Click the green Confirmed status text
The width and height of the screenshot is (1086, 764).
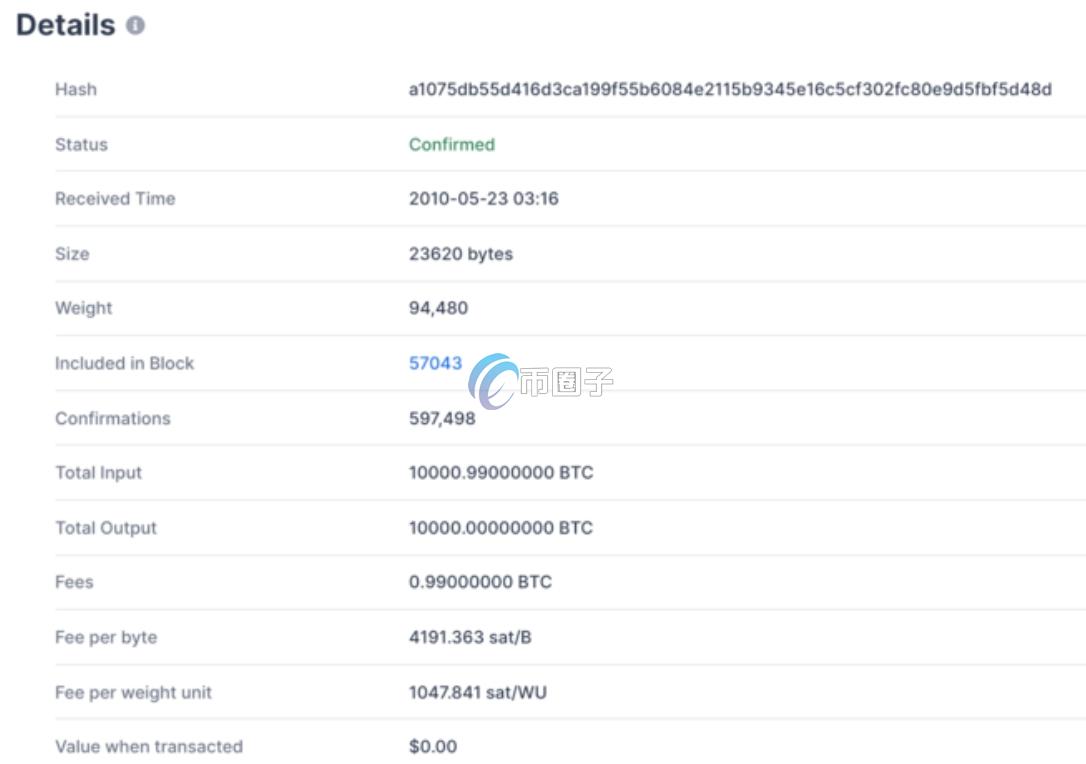tap(451, 144)
